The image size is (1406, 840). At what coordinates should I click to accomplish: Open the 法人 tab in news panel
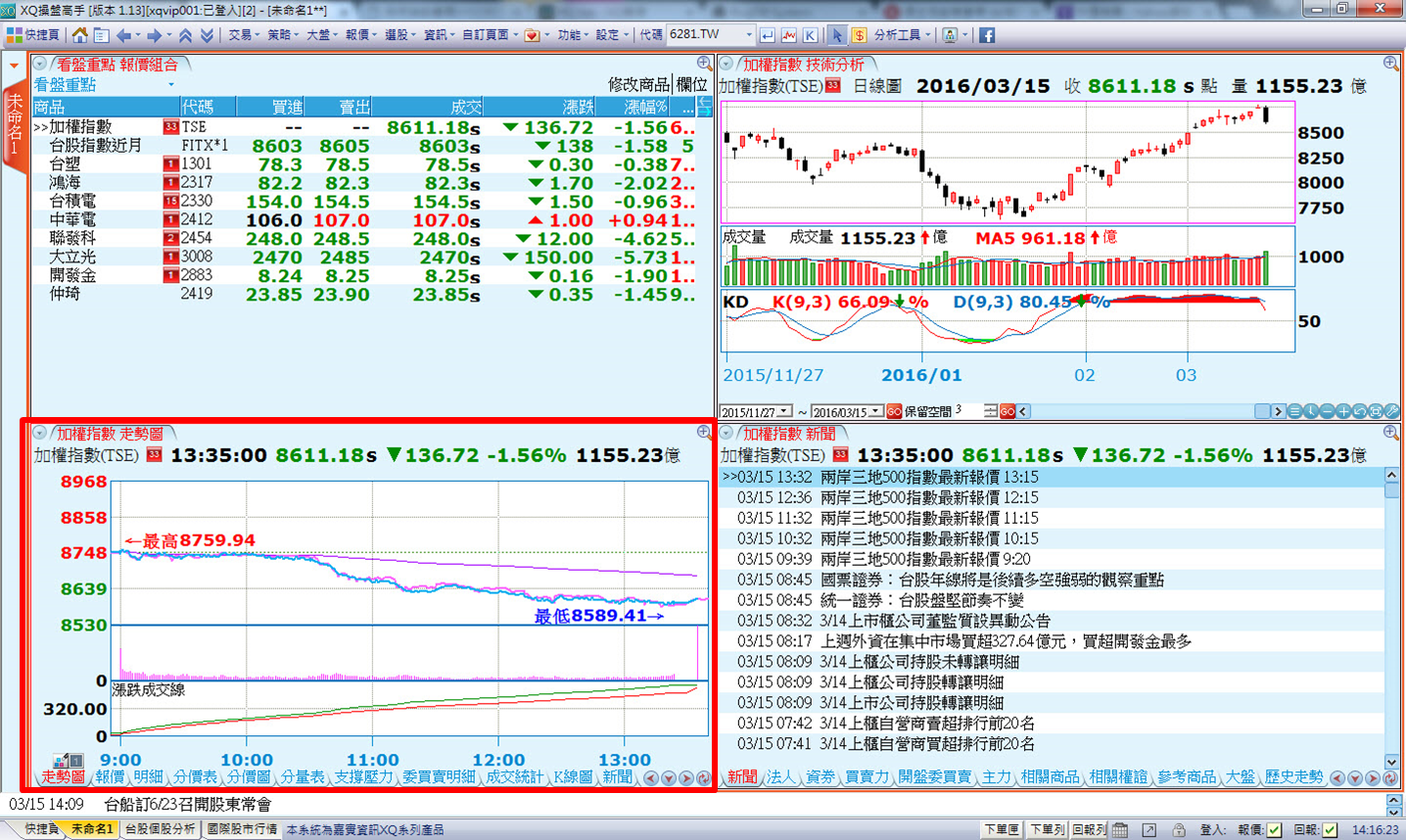[780, 776]
